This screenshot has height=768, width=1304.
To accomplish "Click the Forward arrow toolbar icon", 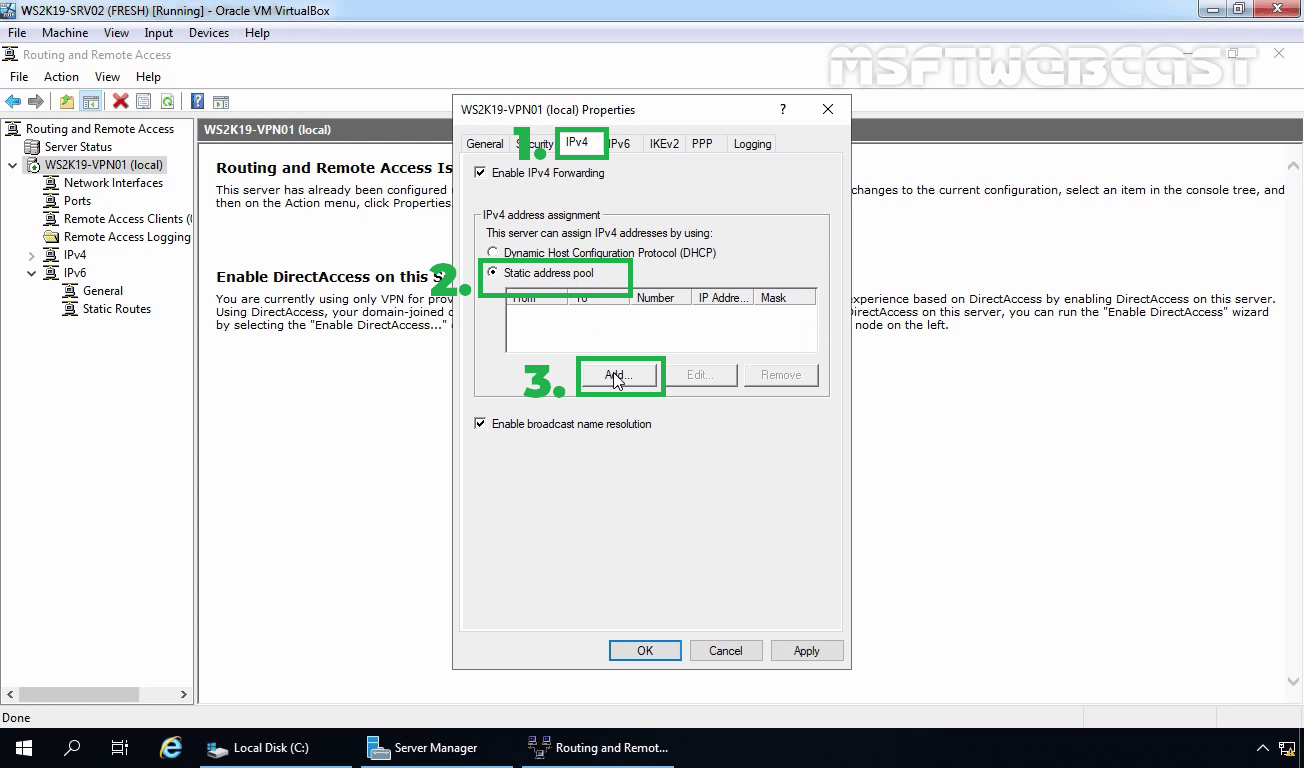I will click(36, 101).
